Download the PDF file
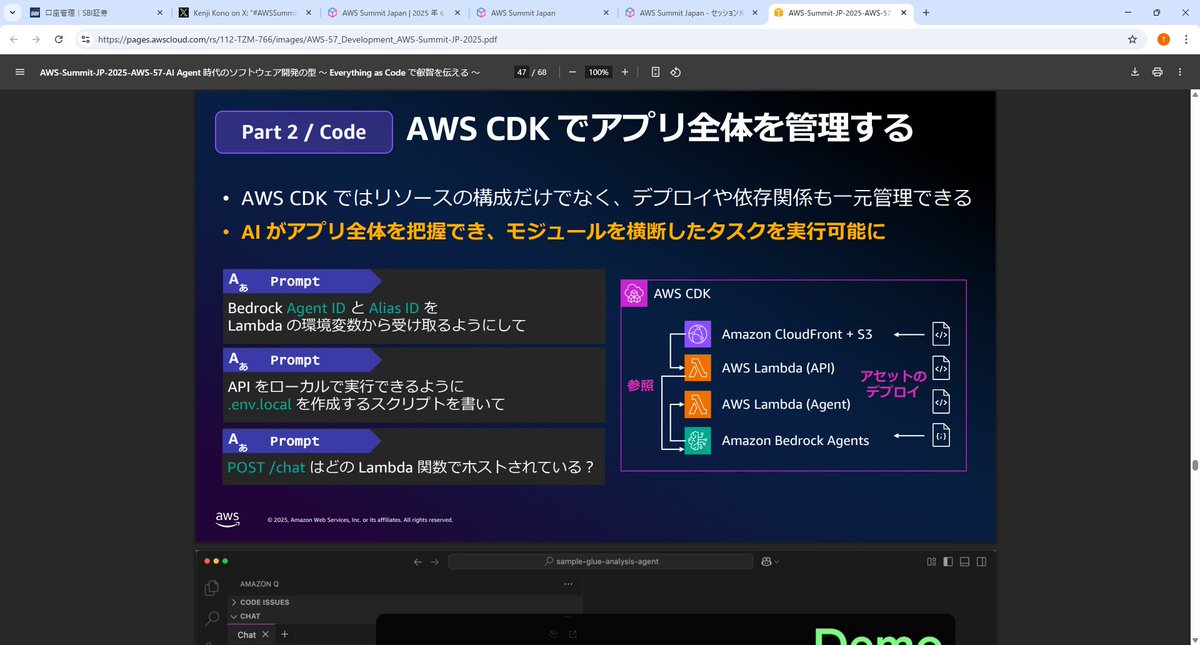Image resolution: width=1200 pixels, height=645 pixels. pos(1135,72)
